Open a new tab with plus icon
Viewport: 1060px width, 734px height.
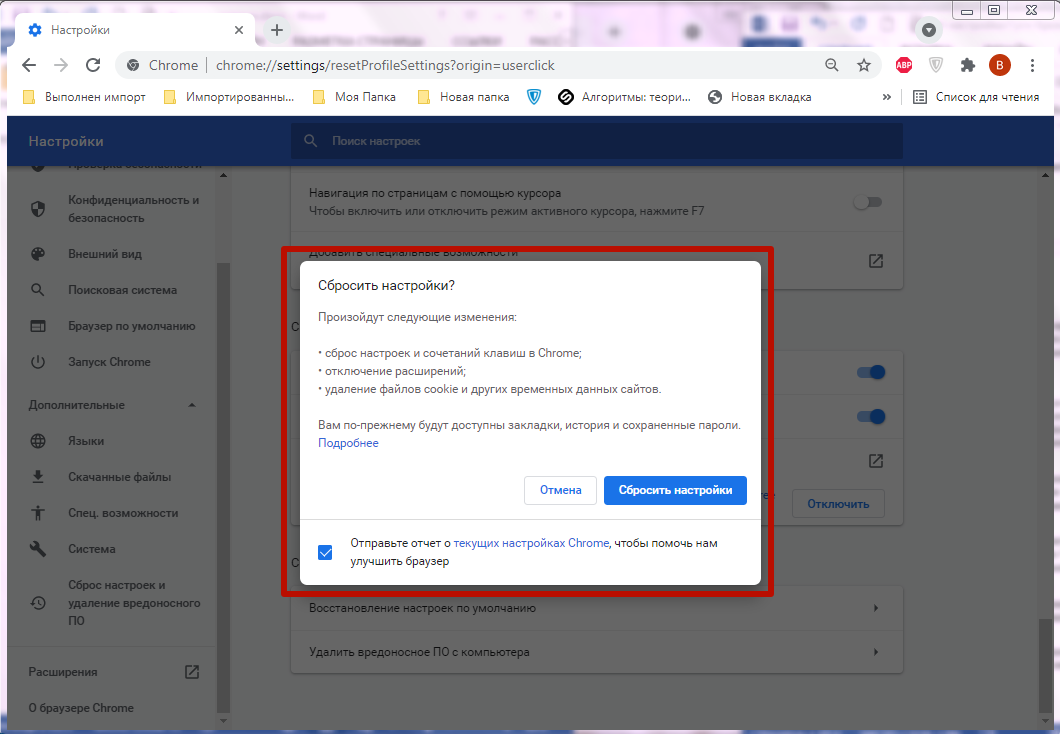point(277,30)
